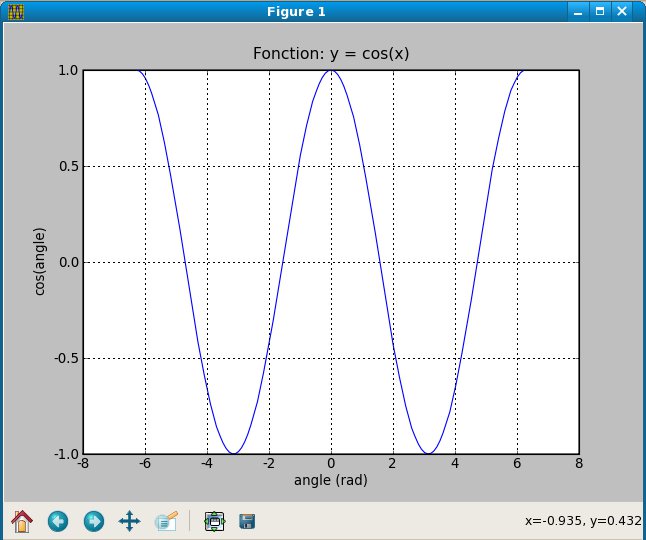646x540 pixels.
Task: Activate the Pan axes tool
Action: point(129,520)
